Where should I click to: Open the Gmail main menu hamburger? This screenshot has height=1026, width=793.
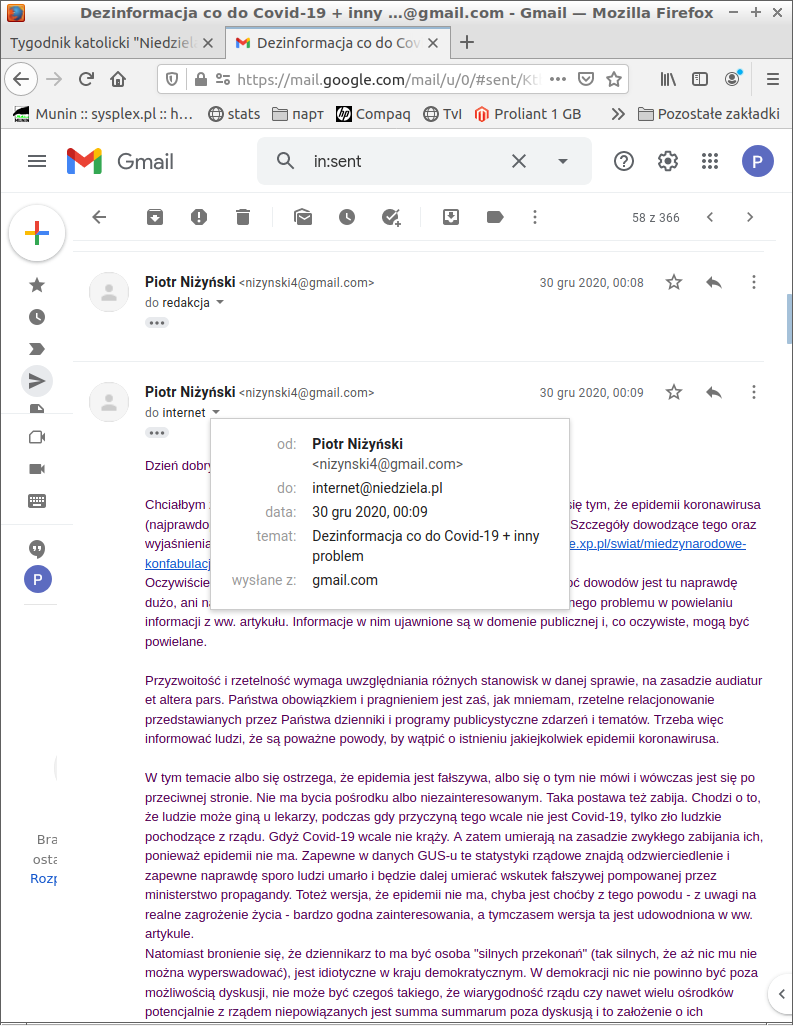coord(37,161)
